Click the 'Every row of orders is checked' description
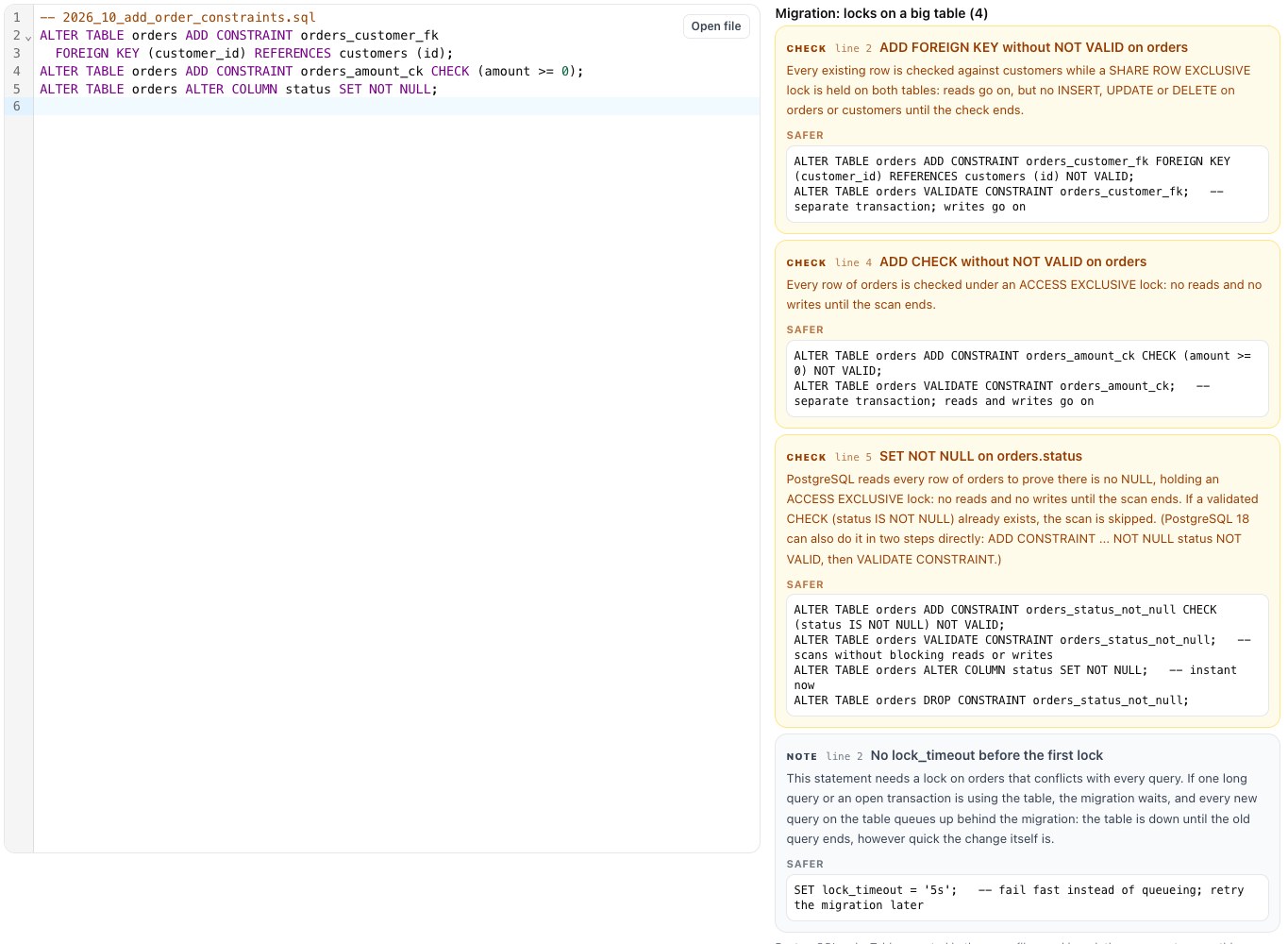 pos(1024,295)
